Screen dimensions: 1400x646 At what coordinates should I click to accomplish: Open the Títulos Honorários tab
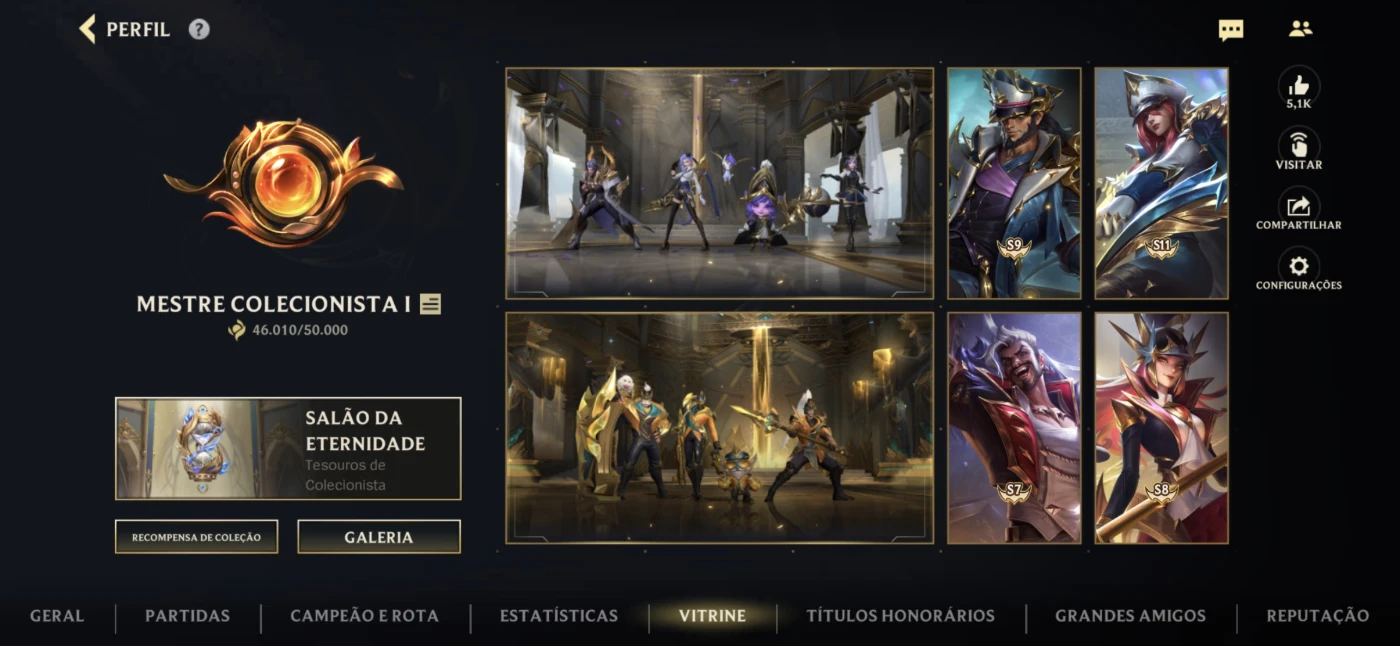click(901, 616)
